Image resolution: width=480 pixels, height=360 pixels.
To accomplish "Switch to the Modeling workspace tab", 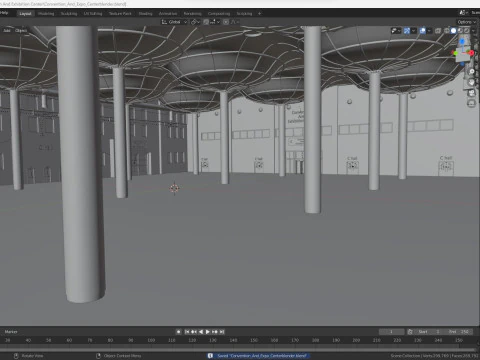I will tap(46, 14).
